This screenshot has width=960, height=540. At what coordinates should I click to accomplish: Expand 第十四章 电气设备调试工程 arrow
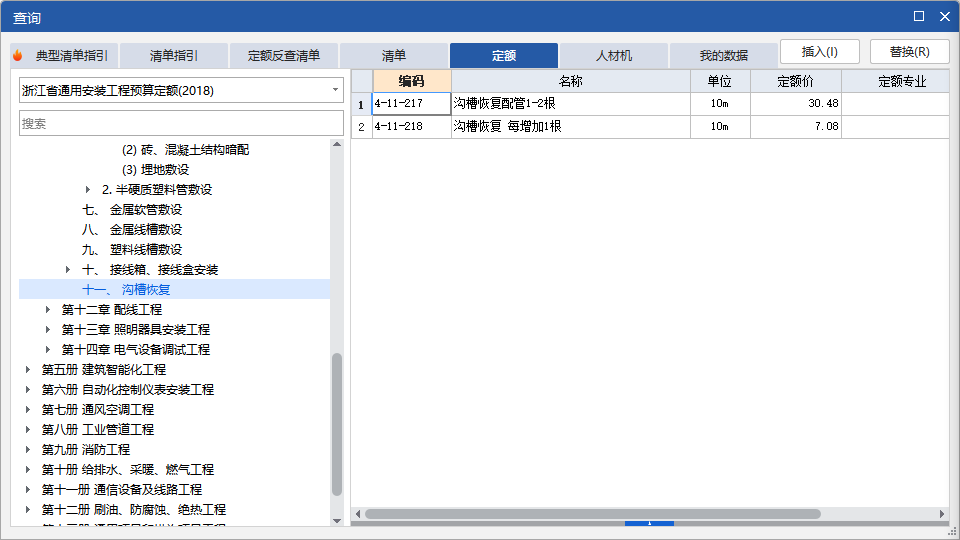click(47, 350)
